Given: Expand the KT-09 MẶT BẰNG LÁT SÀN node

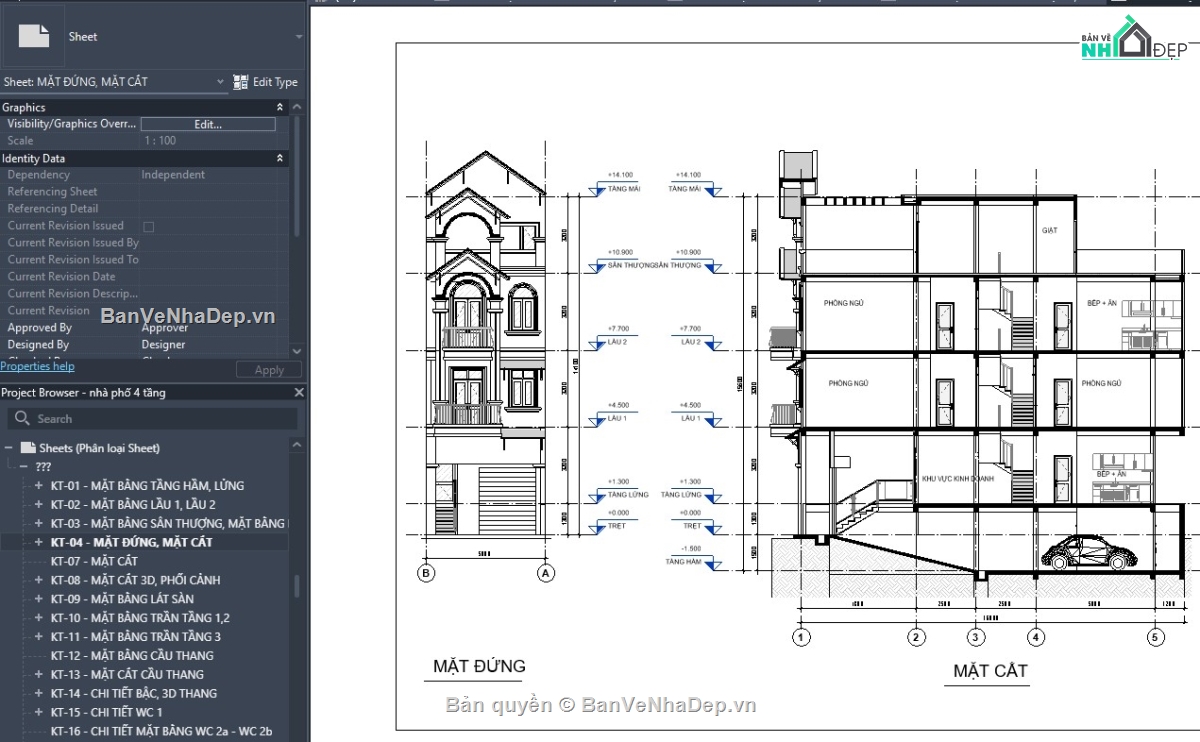Looking at the screenshot, I should [38, 599].
